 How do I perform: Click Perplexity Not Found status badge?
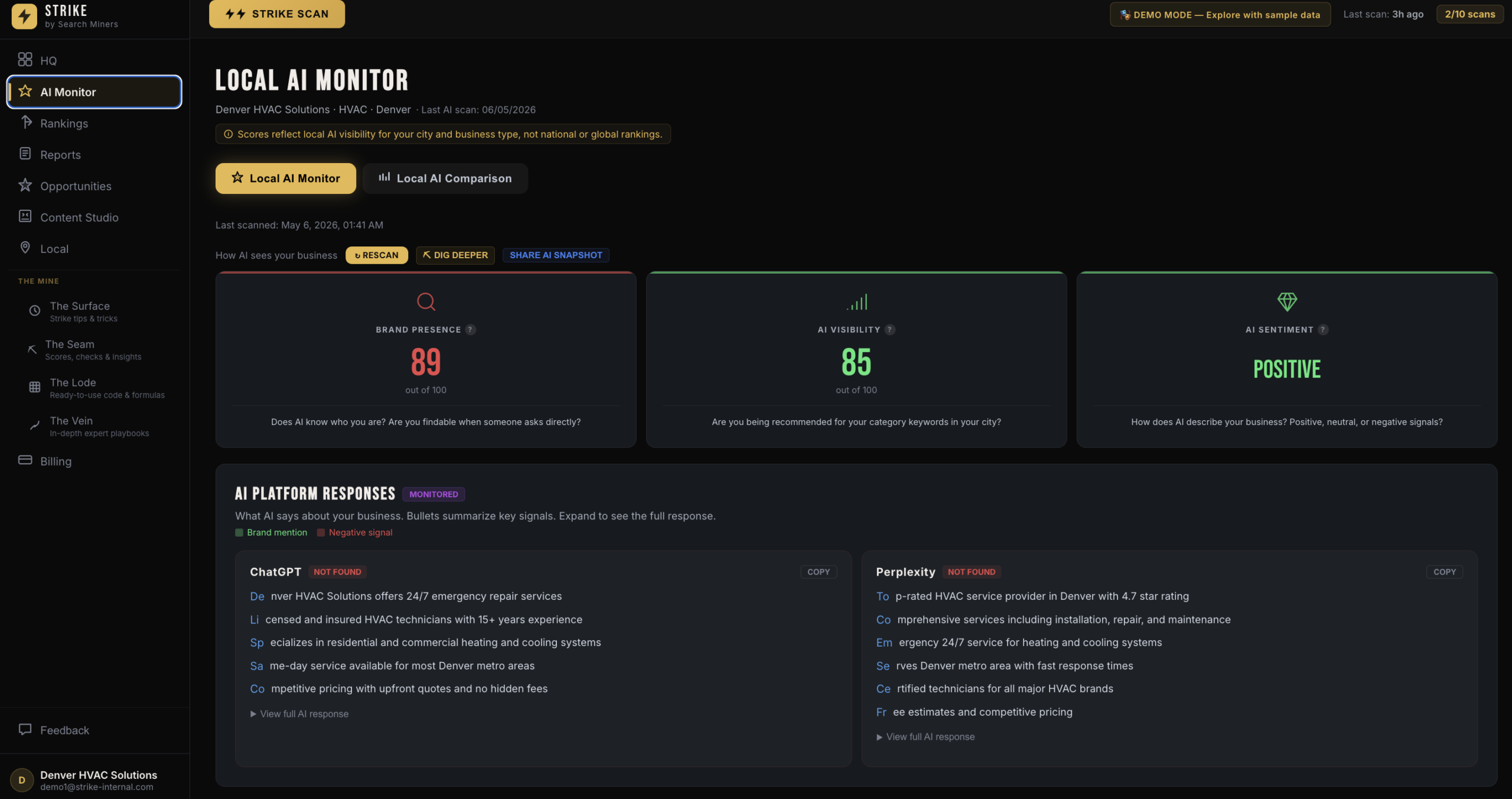click(x=972, y=572)
